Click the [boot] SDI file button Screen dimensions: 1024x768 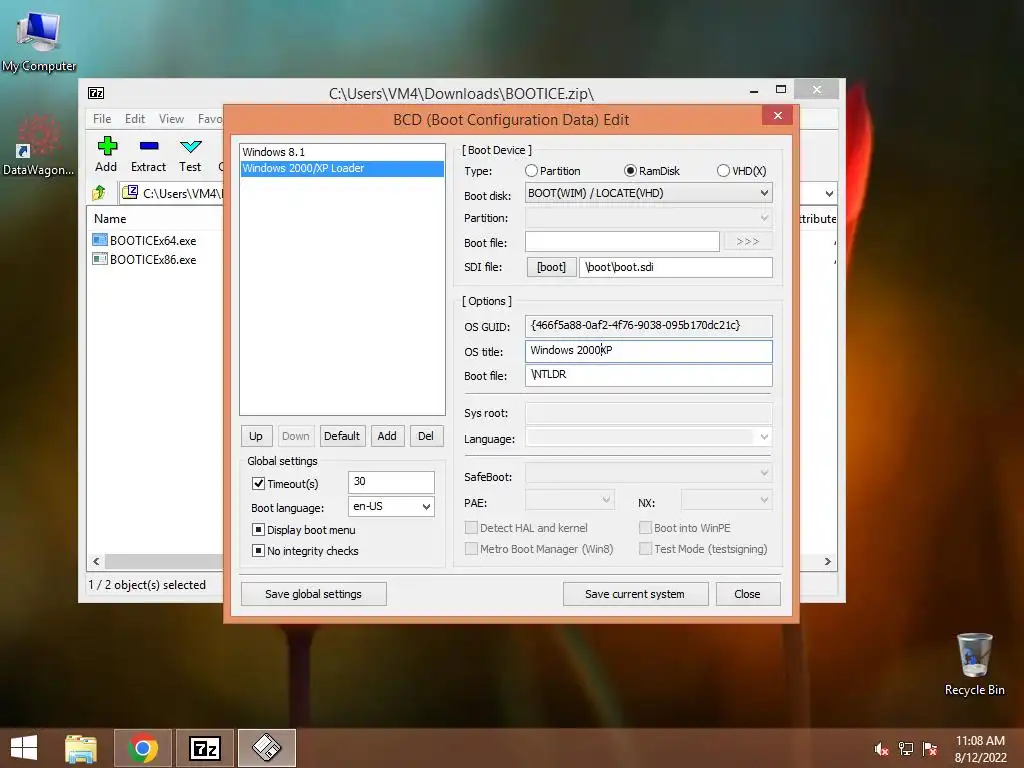tap(551, 266)
